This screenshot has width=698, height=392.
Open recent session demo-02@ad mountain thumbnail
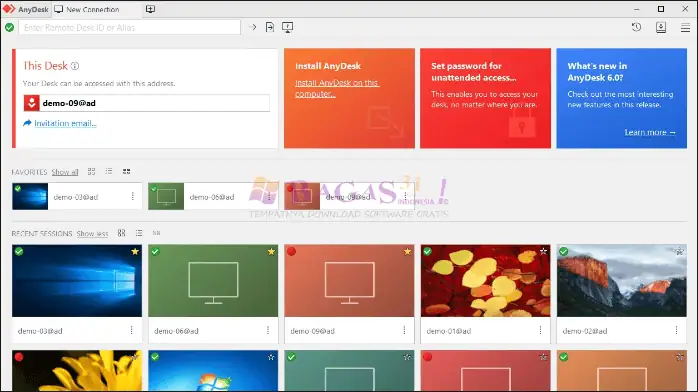click(622, 281)
